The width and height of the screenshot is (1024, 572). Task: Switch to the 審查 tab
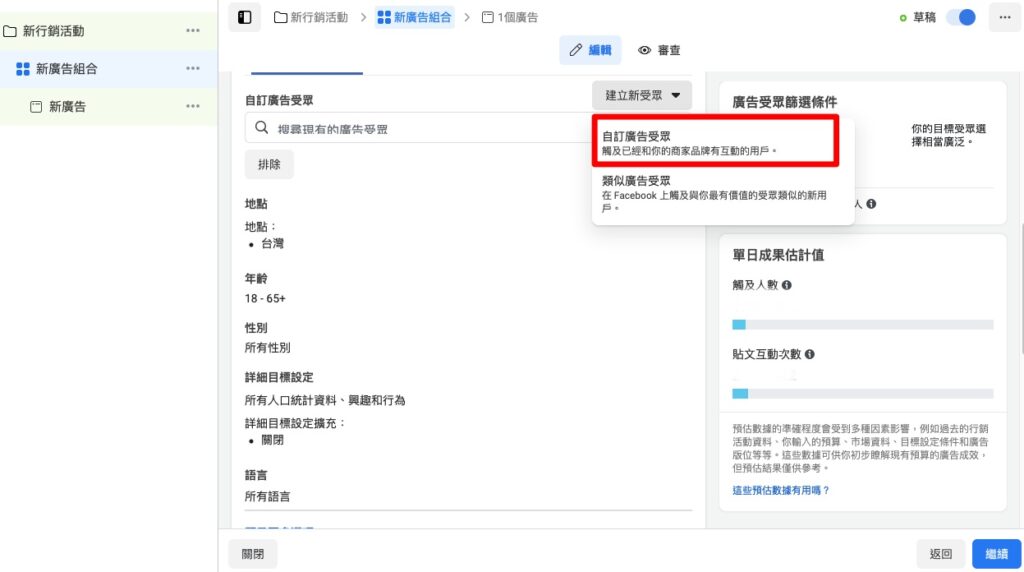[659, 50]
